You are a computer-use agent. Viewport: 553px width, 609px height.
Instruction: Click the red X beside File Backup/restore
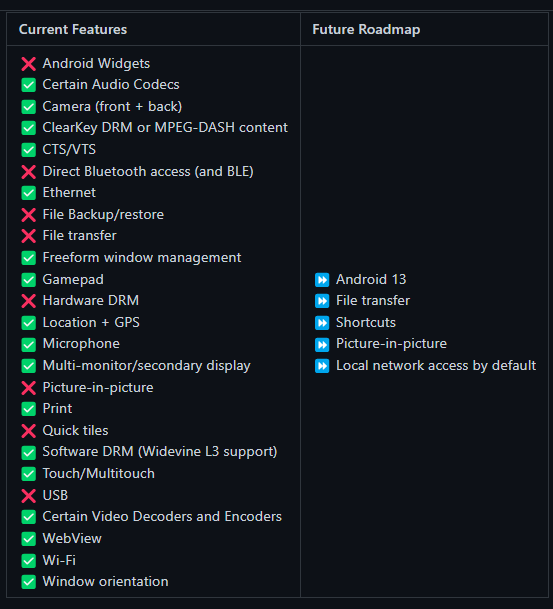point(28,215)
